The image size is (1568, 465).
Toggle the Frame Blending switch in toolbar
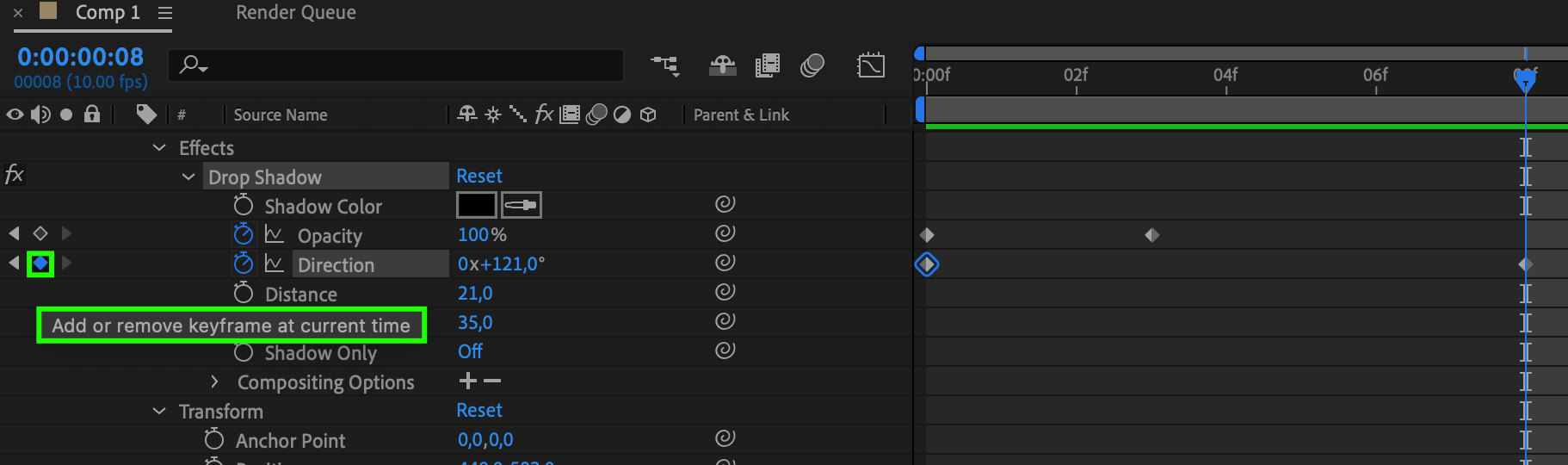pyautogui.click(x=767, y=65)
